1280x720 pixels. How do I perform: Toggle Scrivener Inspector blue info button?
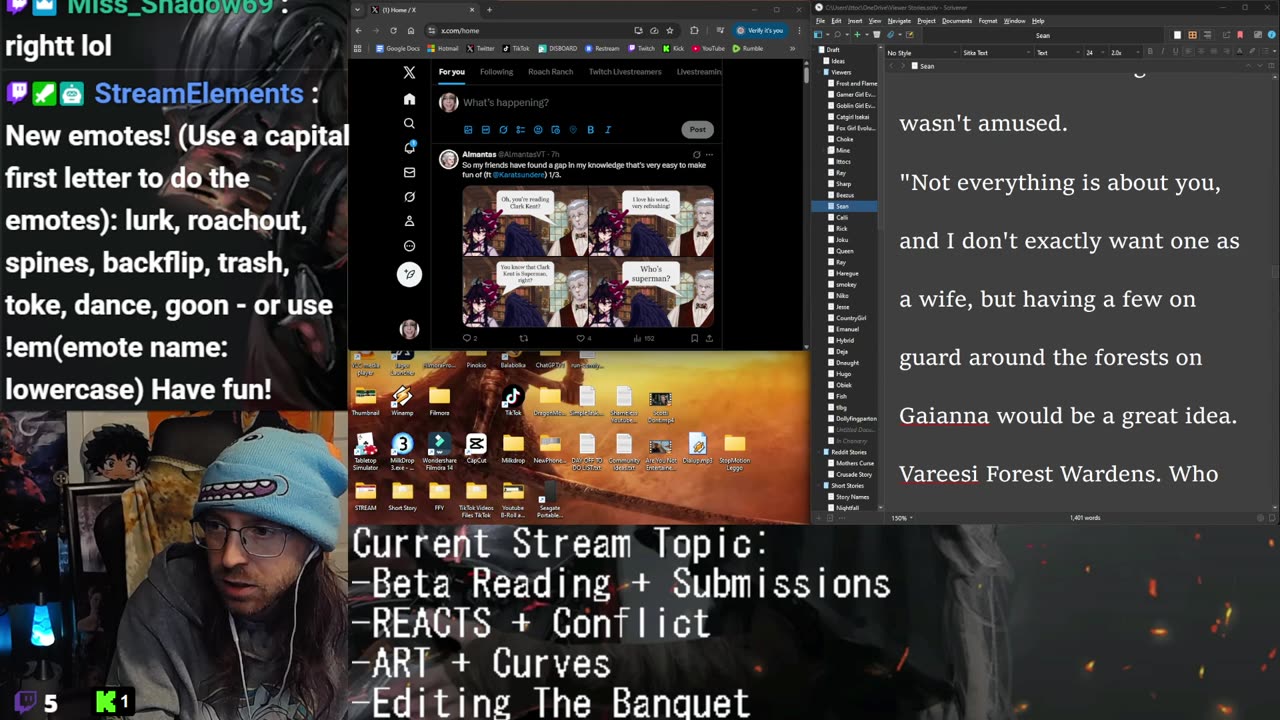pos(1271,35)
